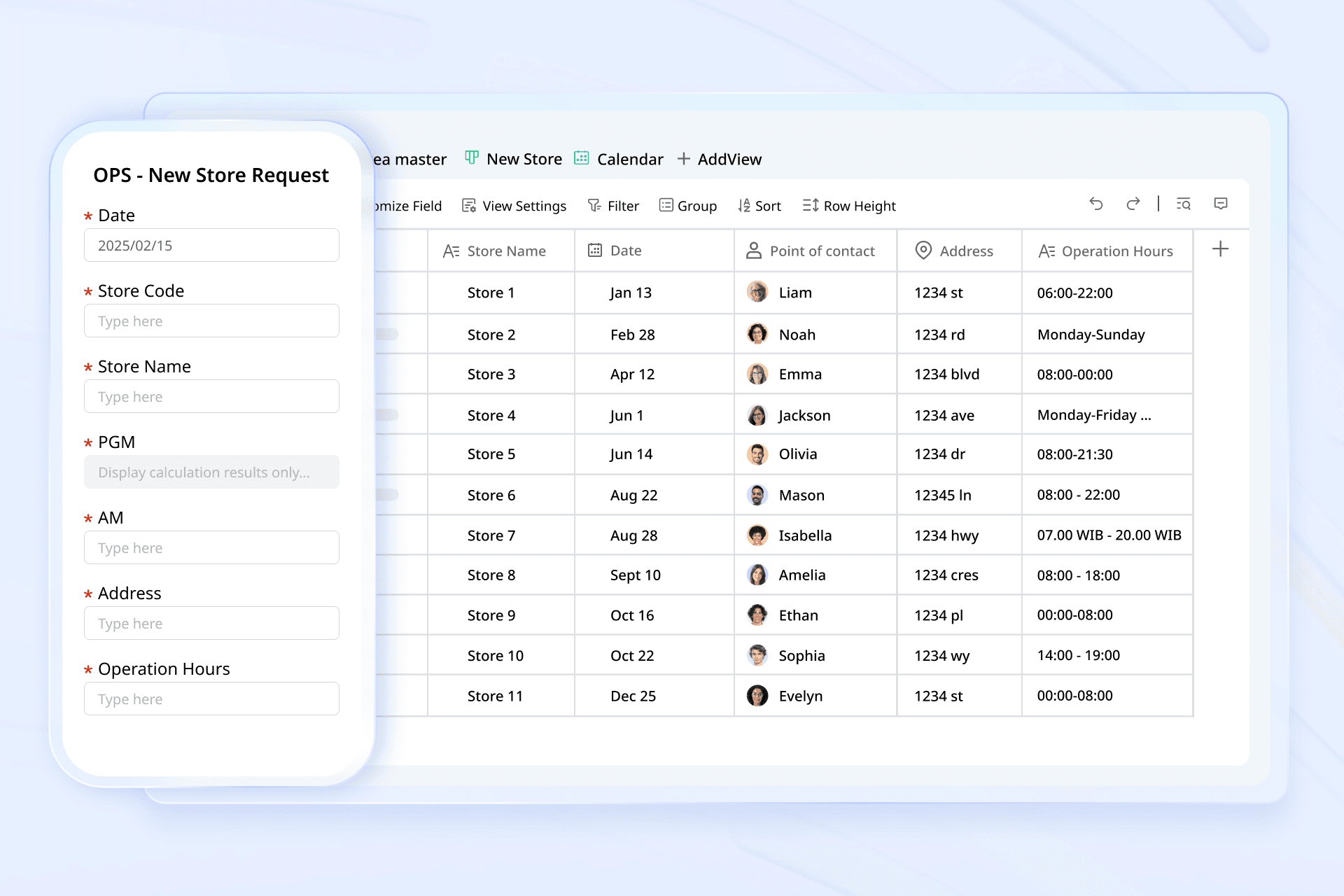Open the Group records option
The image size is (1344, 896).
tap(688, 206)
